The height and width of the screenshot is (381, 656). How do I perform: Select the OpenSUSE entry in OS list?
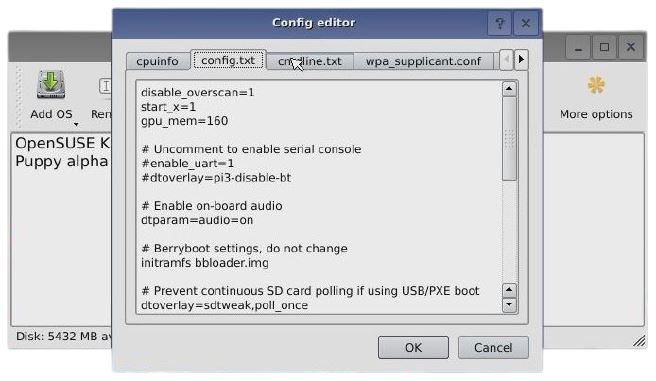[62, 143]
